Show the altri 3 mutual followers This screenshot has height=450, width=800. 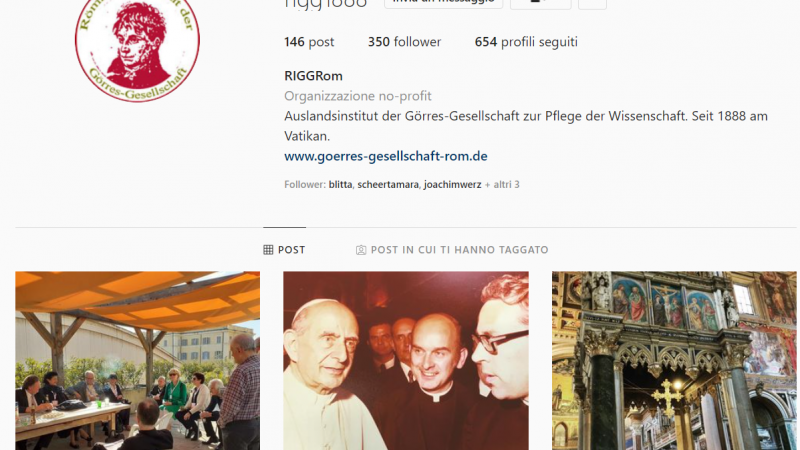coord(502,185)
